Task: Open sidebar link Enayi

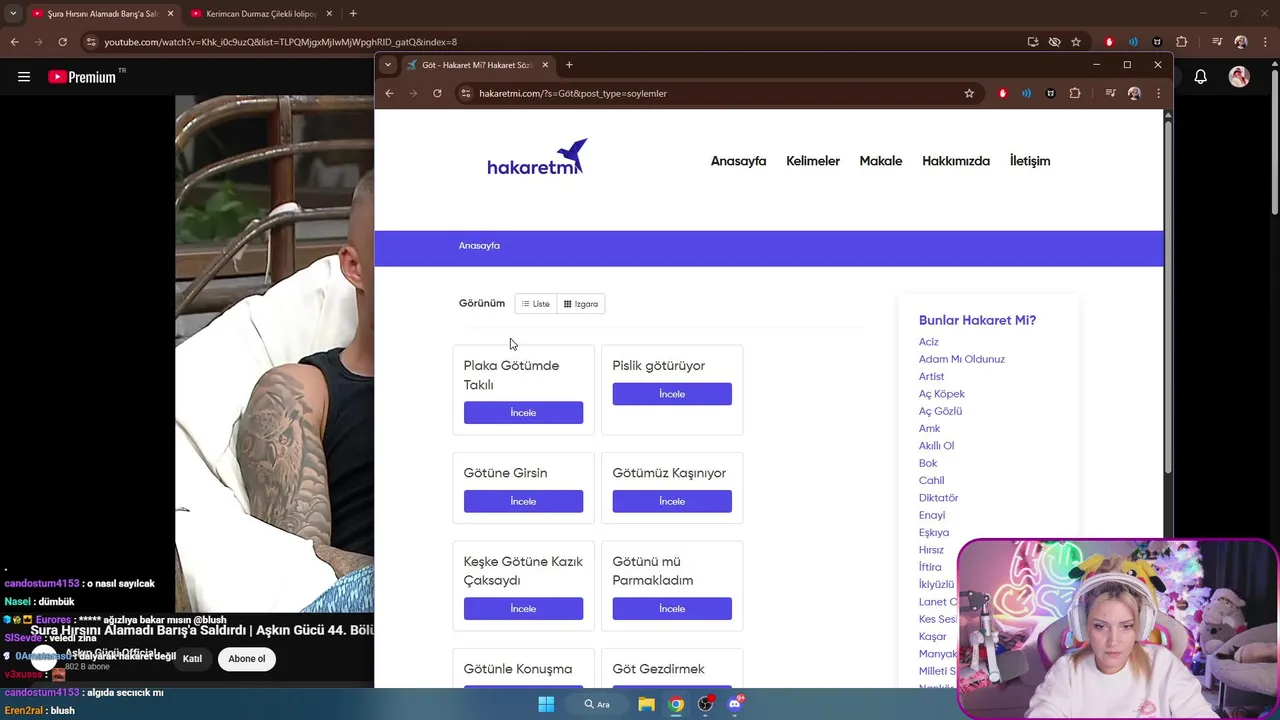Action: (932, 515)
